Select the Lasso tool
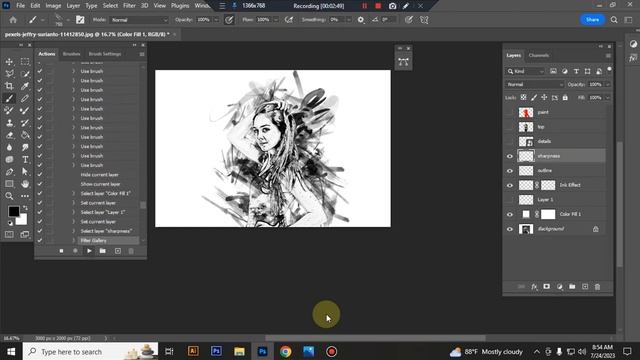The height and width of the screenshot is (360, 640). 9,74
